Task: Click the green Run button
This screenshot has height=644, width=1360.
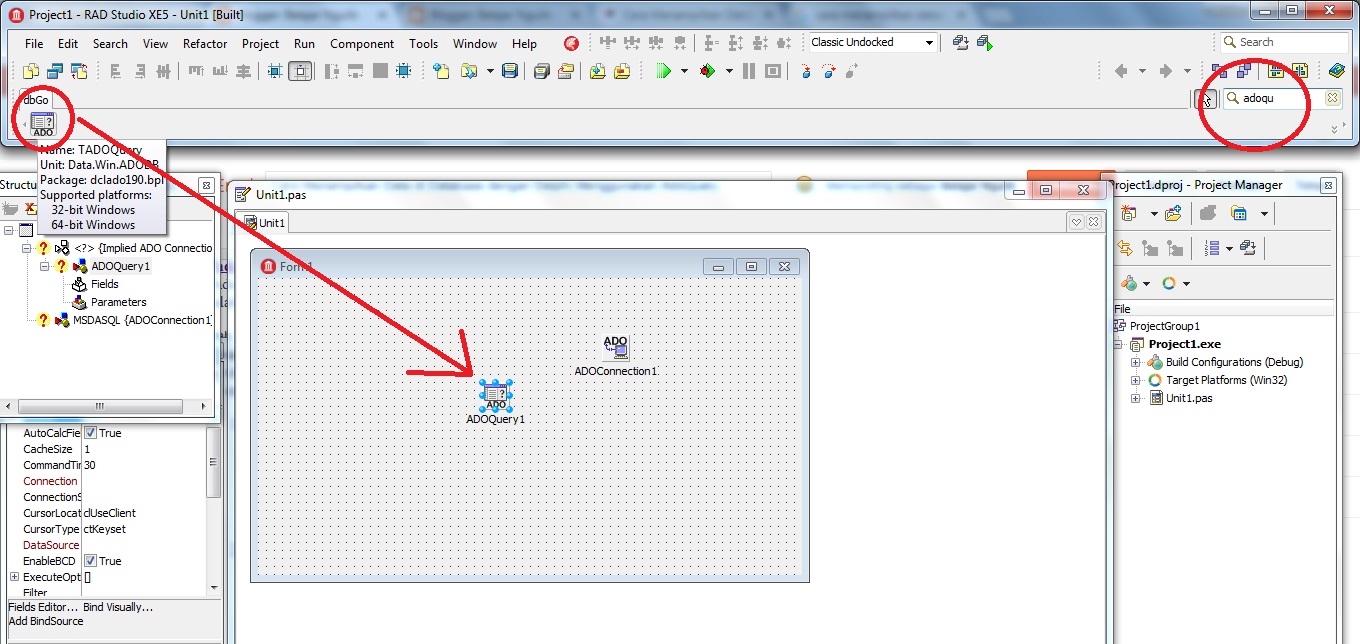Action: coord(663,71)
